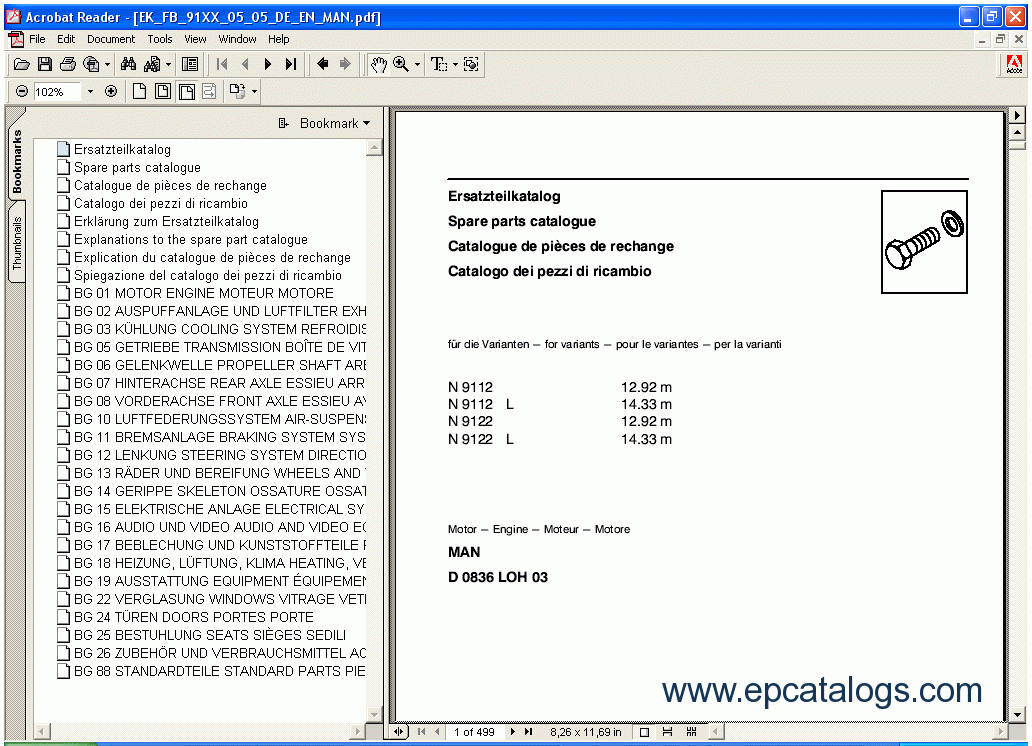Open the Document menu

(x=111, y=39)
